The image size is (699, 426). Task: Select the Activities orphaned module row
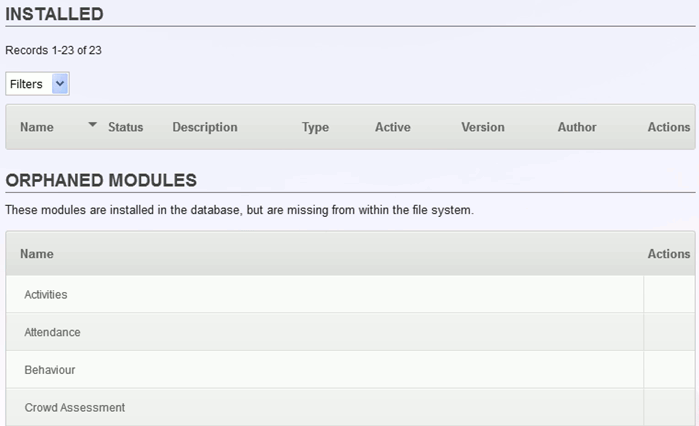click(x=325, y=294)
